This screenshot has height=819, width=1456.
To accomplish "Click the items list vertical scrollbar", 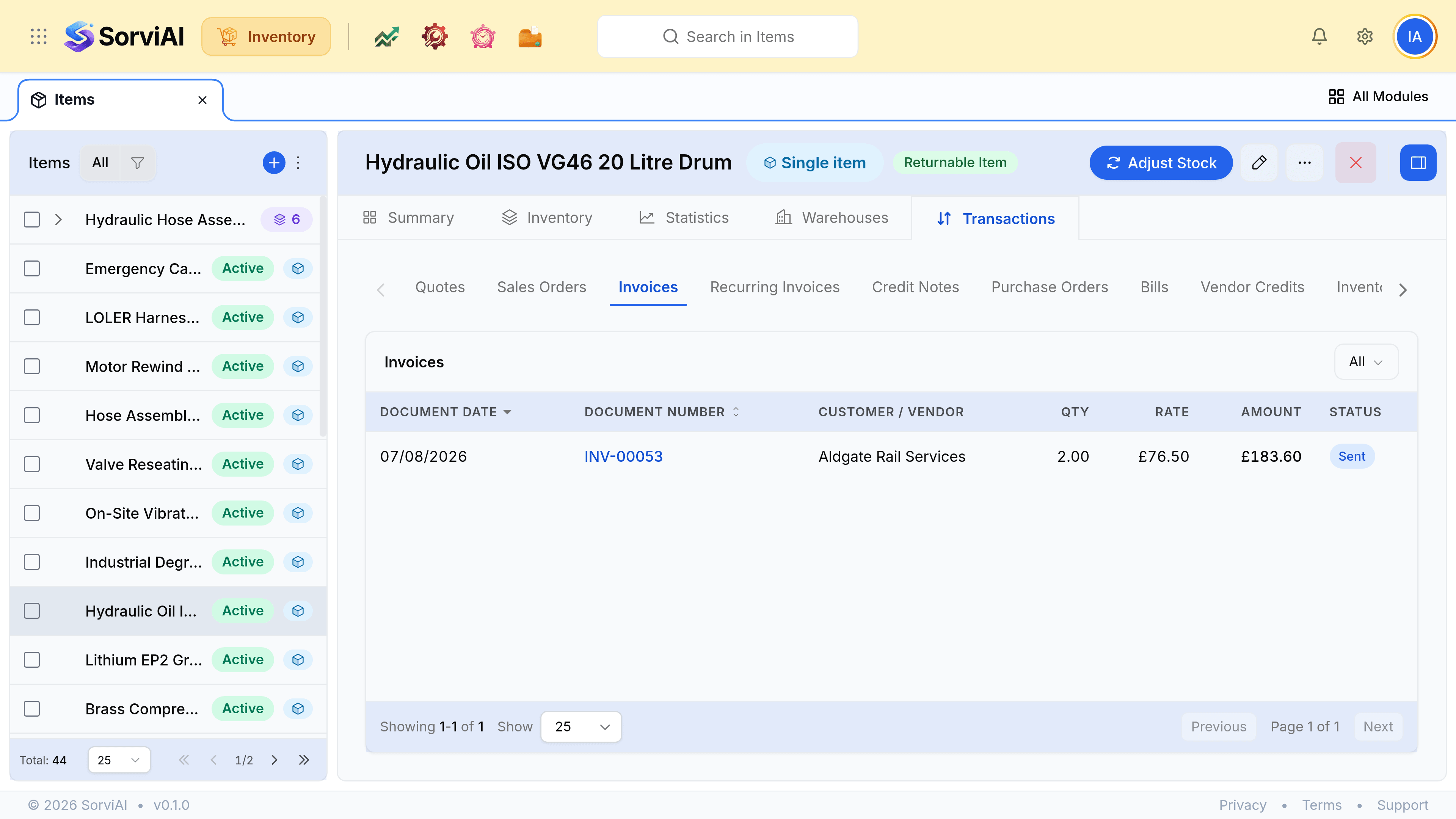I will pyautogui.click(x=323, y=317).
